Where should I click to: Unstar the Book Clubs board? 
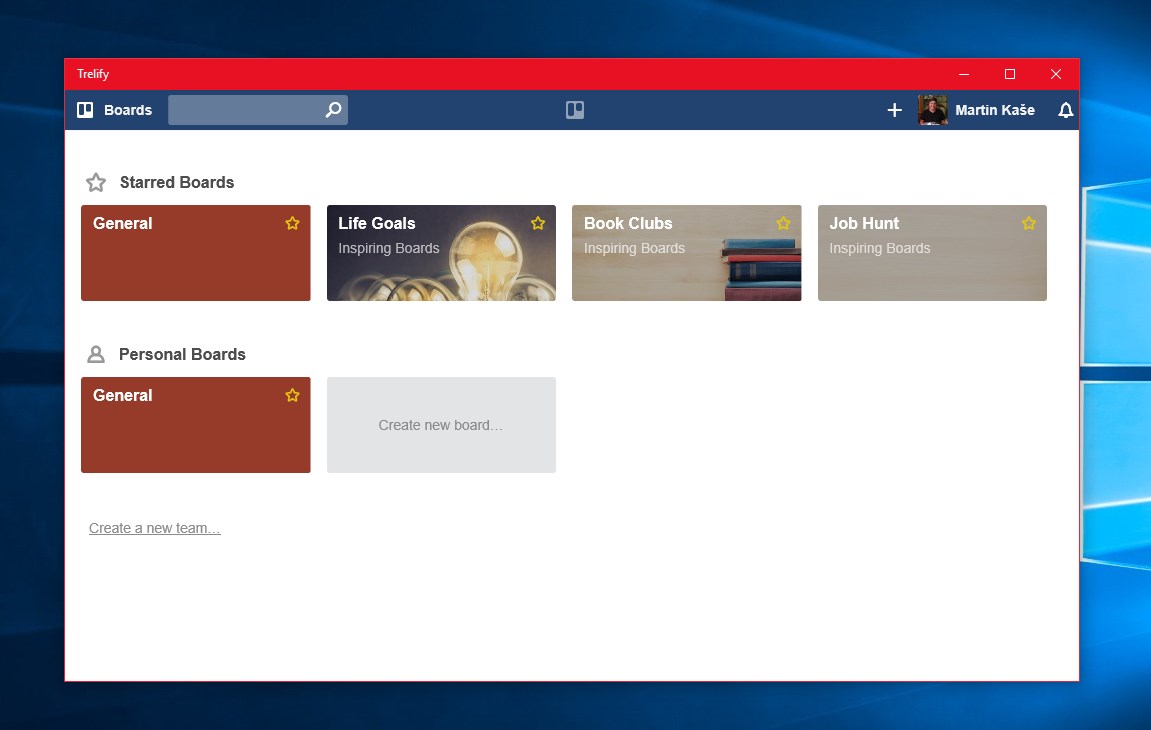pos(783,223)
